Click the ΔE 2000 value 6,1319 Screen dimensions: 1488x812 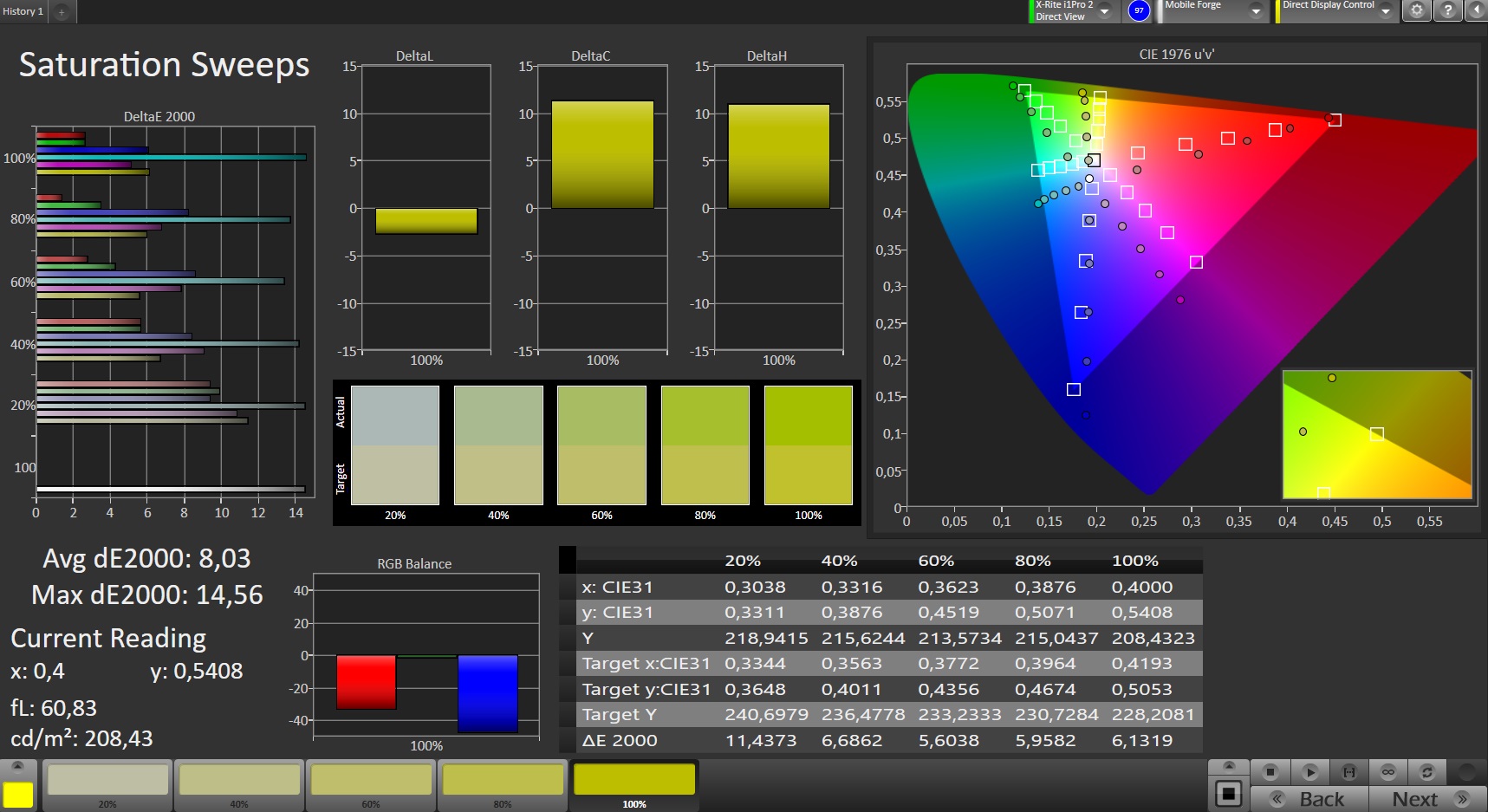coord(1142,740)
